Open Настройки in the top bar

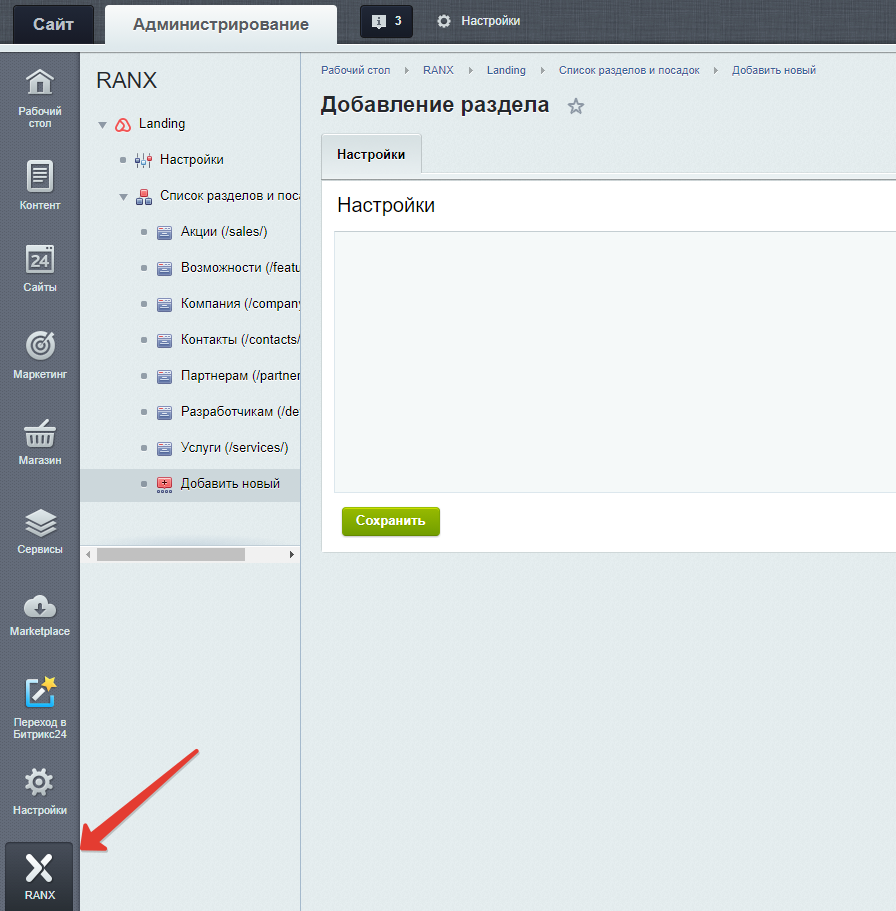(490, 21)
